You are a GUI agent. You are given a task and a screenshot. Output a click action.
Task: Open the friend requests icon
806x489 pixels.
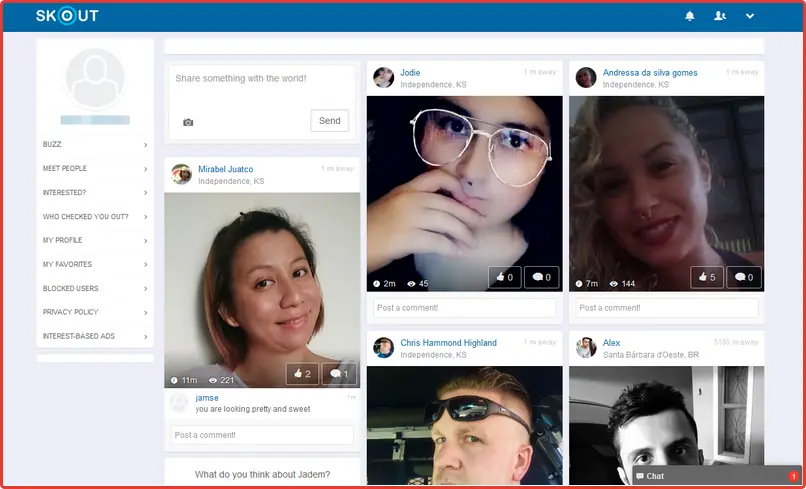tap(720, 16)
